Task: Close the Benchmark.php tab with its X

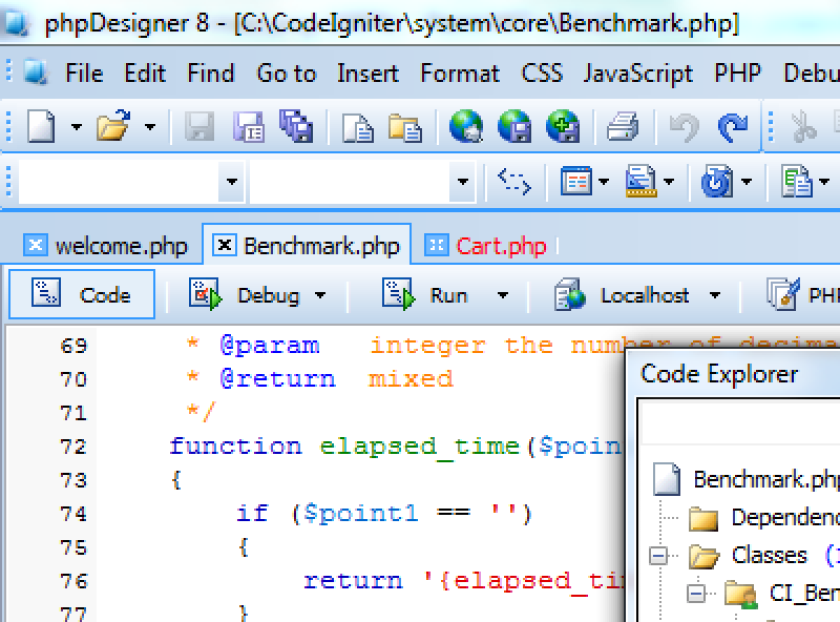Action: (224, 246)
